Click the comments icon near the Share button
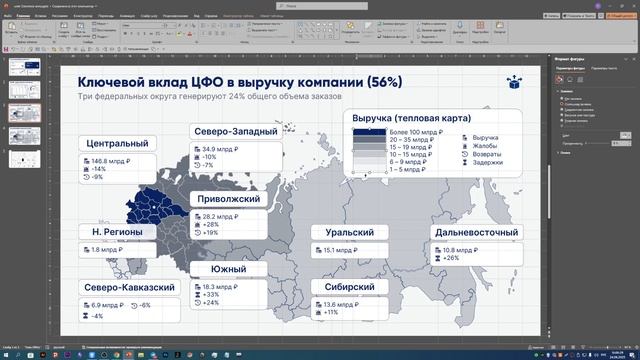Image resolution: width=640 pixels, height=360 pixels. pyautogui.click(x=601, y=16)
